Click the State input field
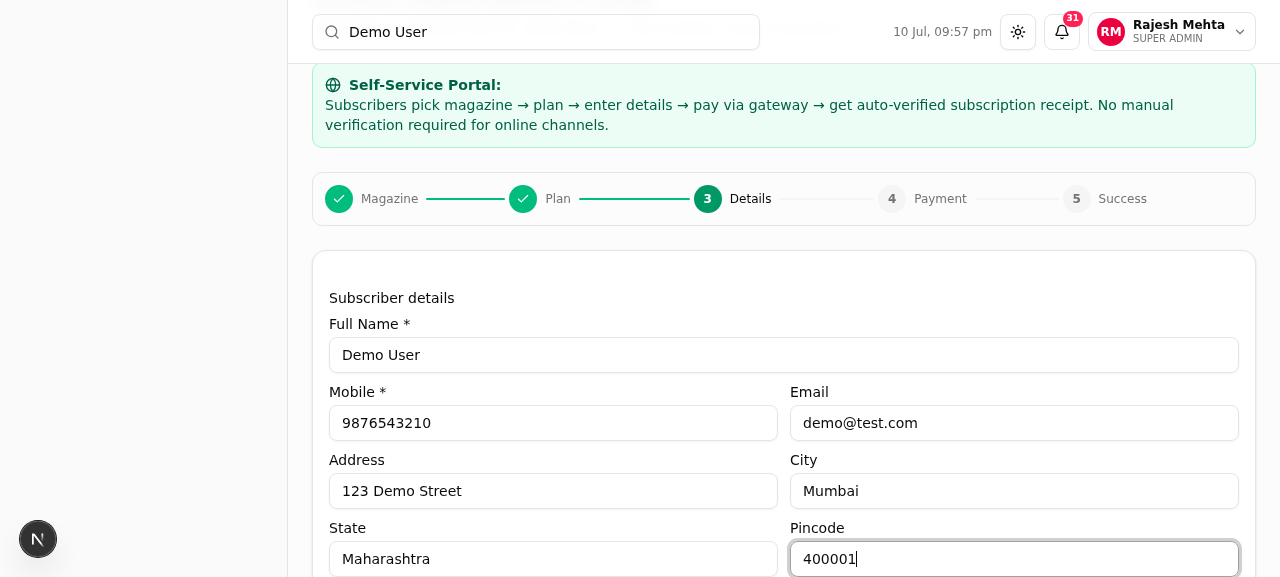 point(553,559)
